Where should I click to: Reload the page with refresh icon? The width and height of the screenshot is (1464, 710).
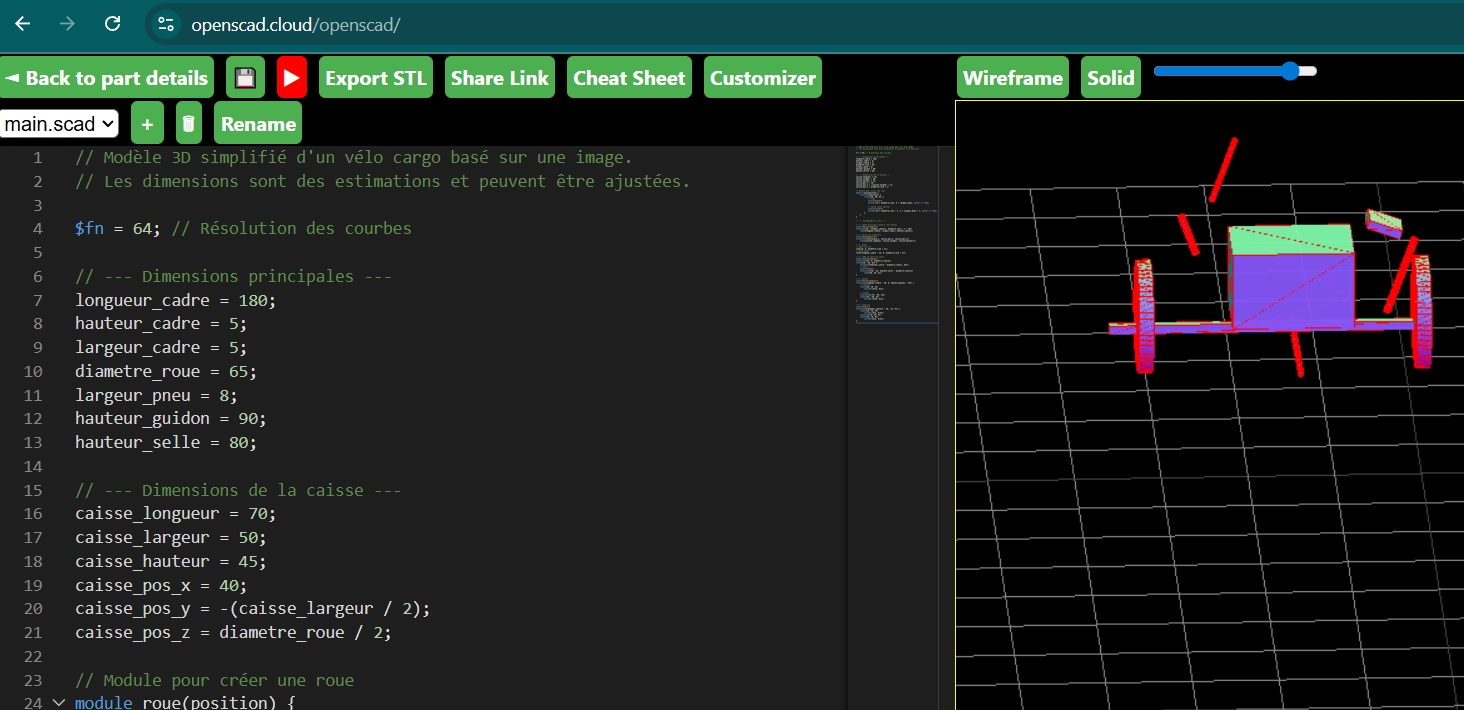point(113,24)
